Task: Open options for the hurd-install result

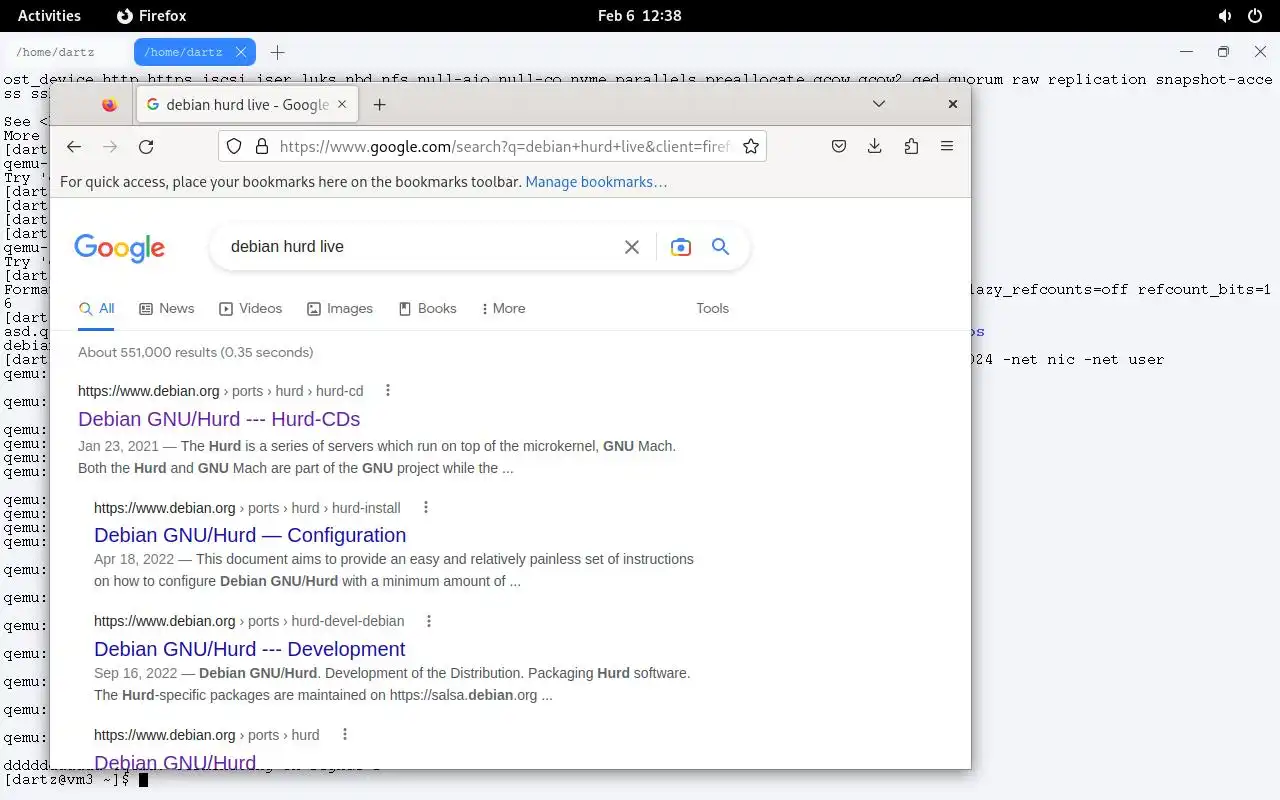Action: point(425,508)
